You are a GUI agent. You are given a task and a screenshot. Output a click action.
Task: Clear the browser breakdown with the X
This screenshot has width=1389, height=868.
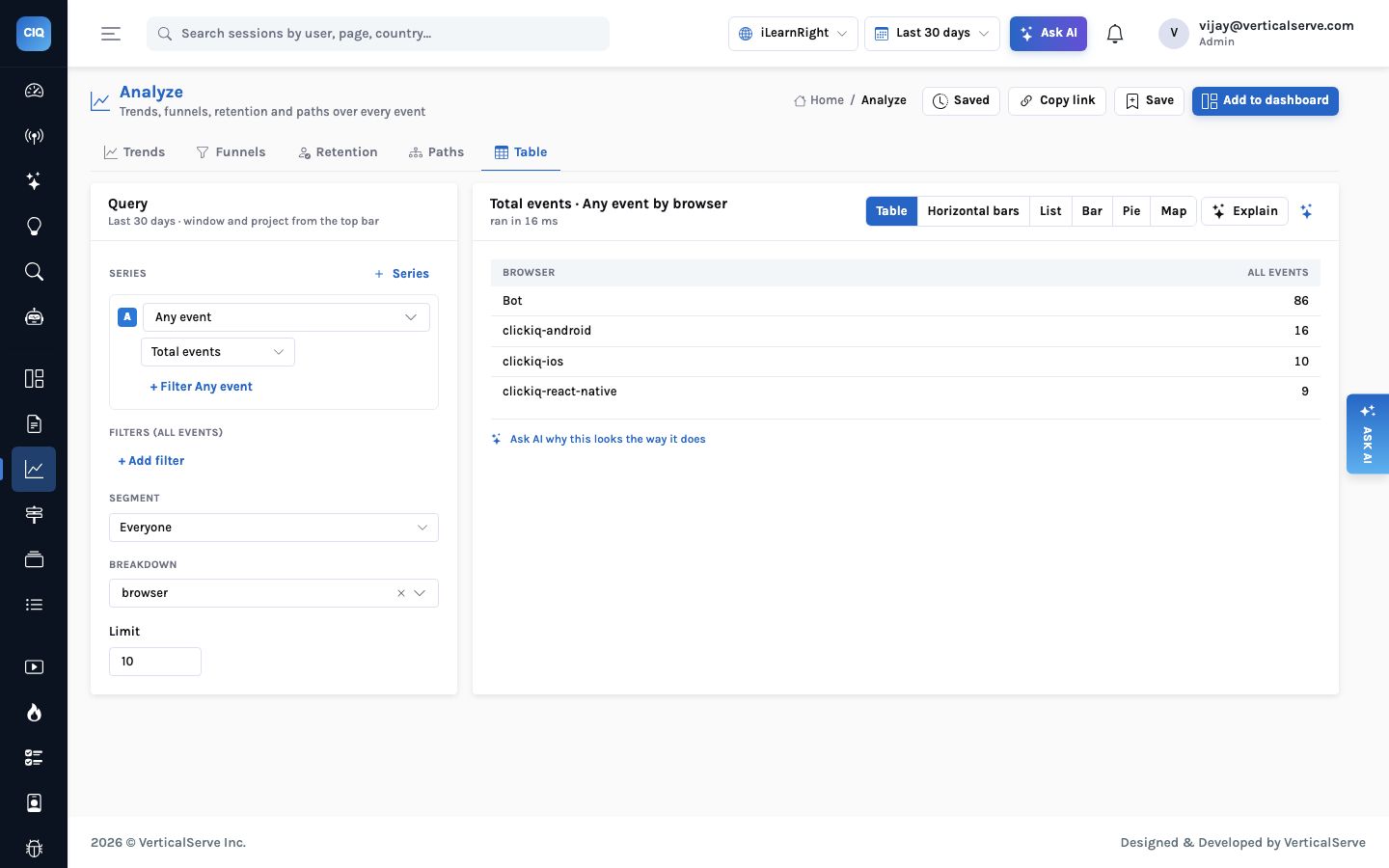401,593
